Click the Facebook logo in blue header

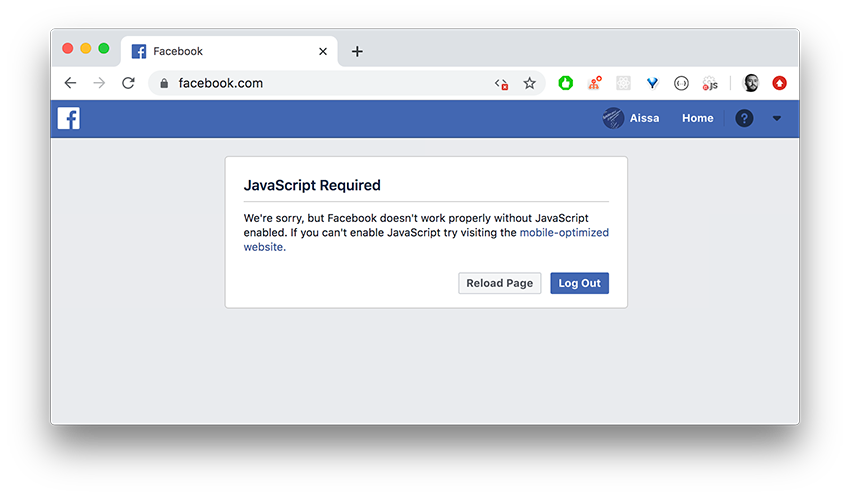click(x=69, y=118)
